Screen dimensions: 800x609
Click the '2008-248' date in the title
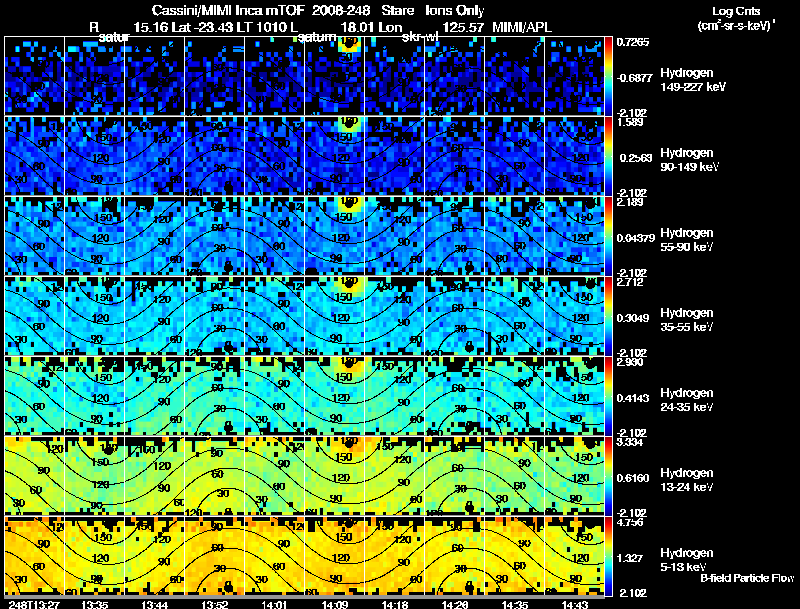[340, 11]
